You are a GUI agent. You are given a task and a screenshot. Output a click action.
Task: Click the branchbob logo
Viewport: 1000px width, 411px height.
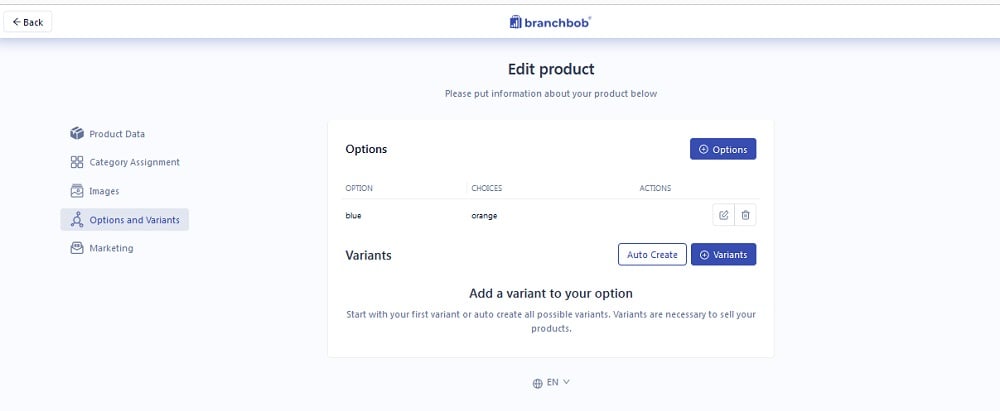(x=550, y=22)
